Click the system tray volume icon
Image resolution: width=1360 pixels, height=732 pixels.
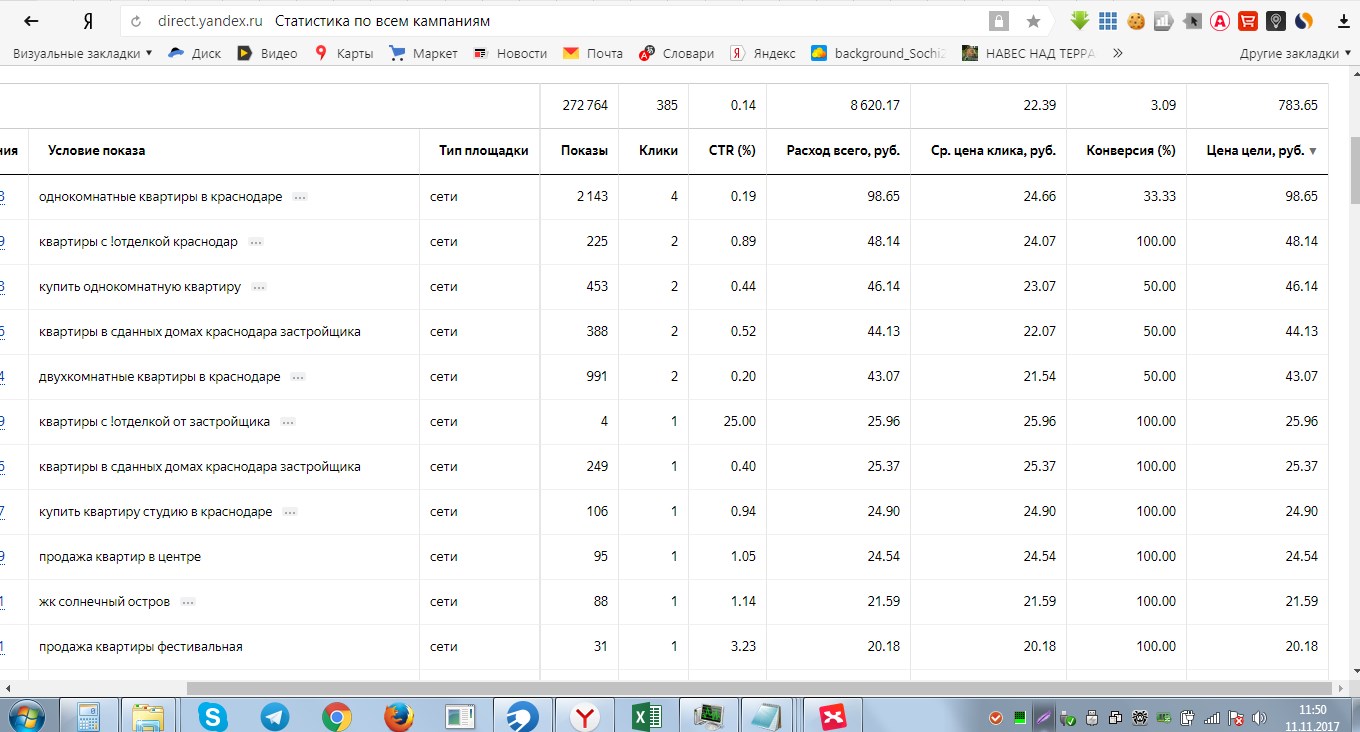[x=1259, y=717]
